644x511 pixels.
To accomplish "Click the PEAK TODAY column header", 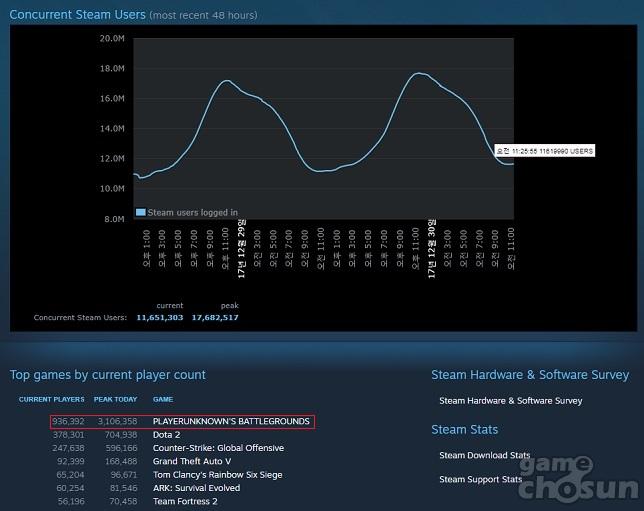I will tap(115, 399).
